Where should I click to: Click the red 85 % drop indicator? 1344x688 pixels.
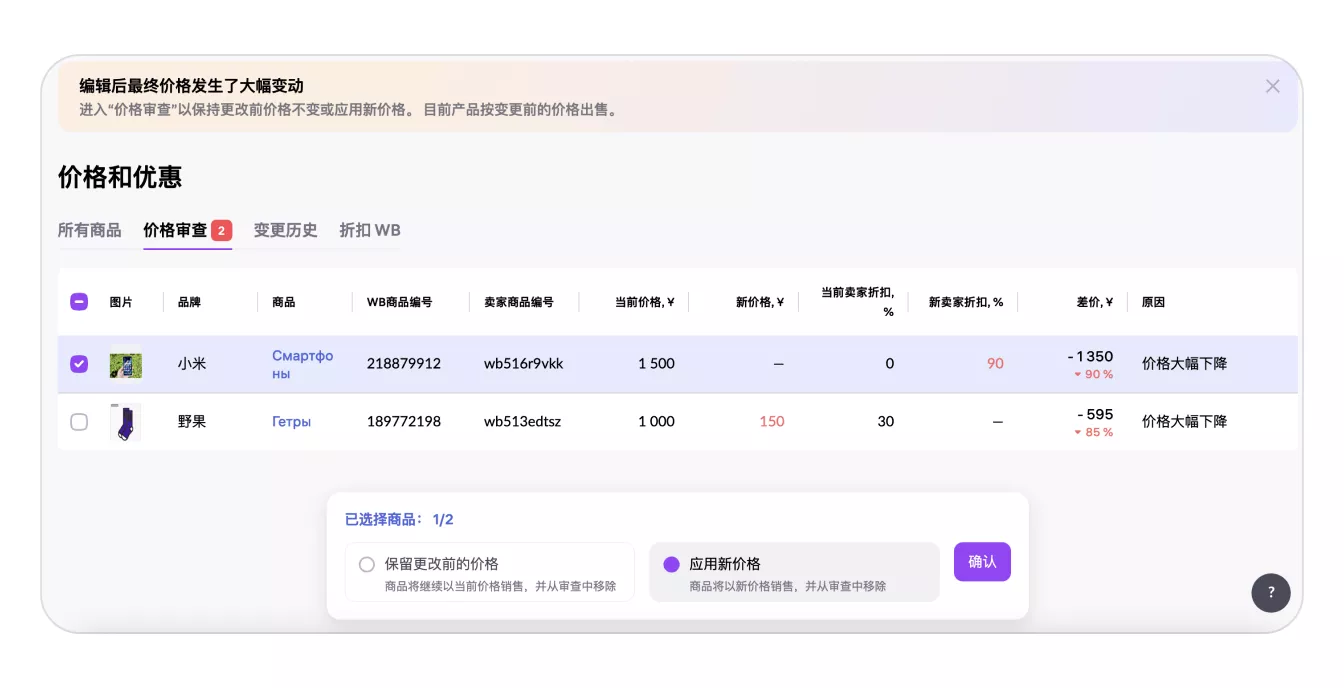tap(1093, 433)
